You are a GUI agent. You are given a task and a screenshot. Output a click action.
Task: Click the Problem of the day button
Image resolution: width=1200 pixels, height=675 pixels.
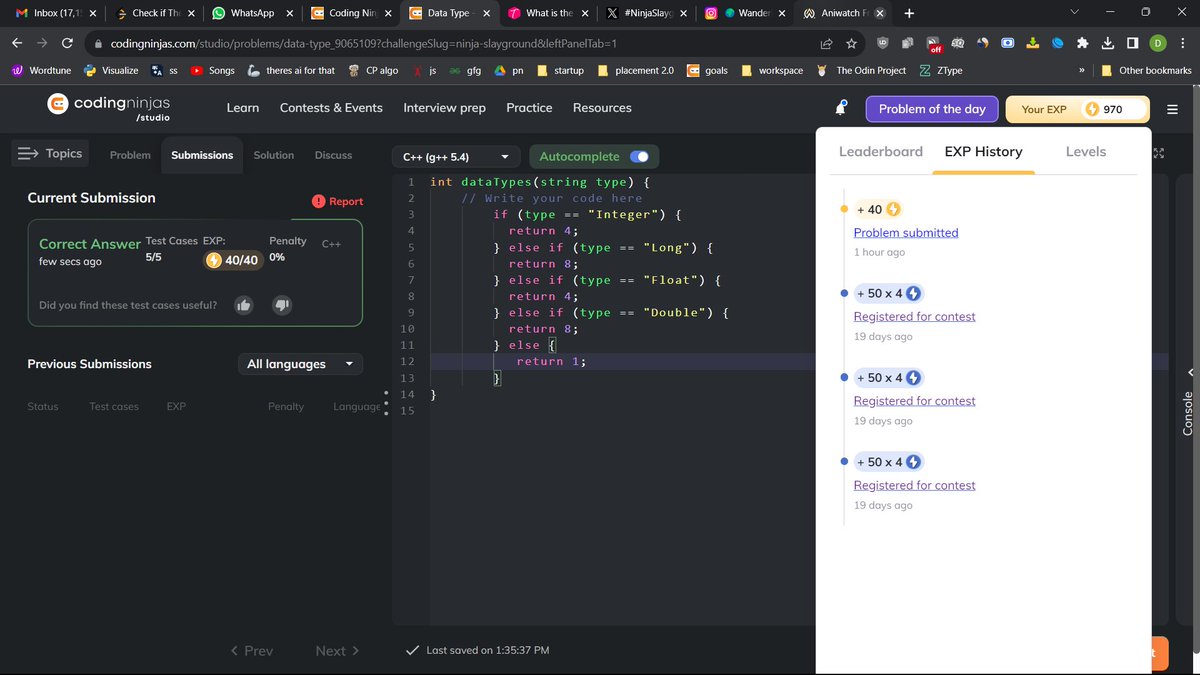click(x=931, y=108)
